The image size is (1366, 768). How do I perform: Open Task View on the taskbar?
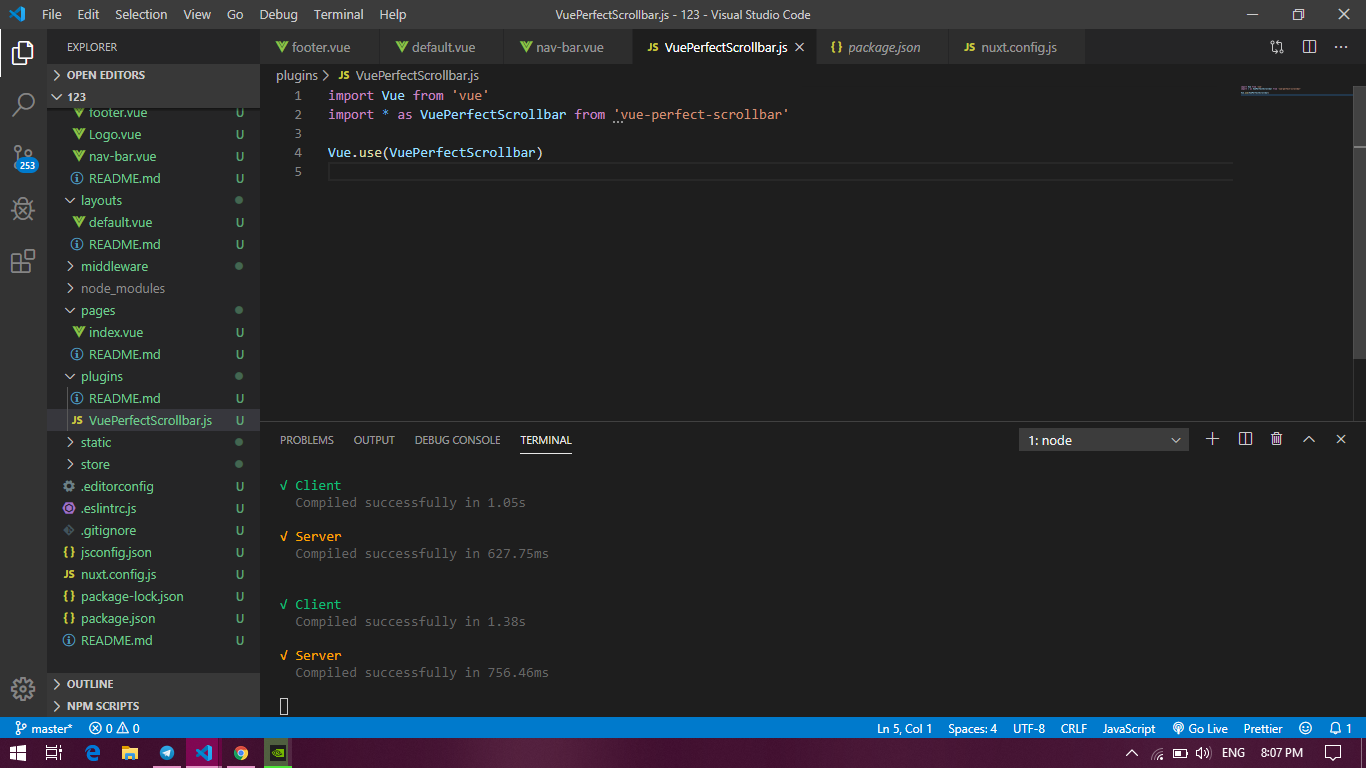pyautogui.click(x=54, y=753)
